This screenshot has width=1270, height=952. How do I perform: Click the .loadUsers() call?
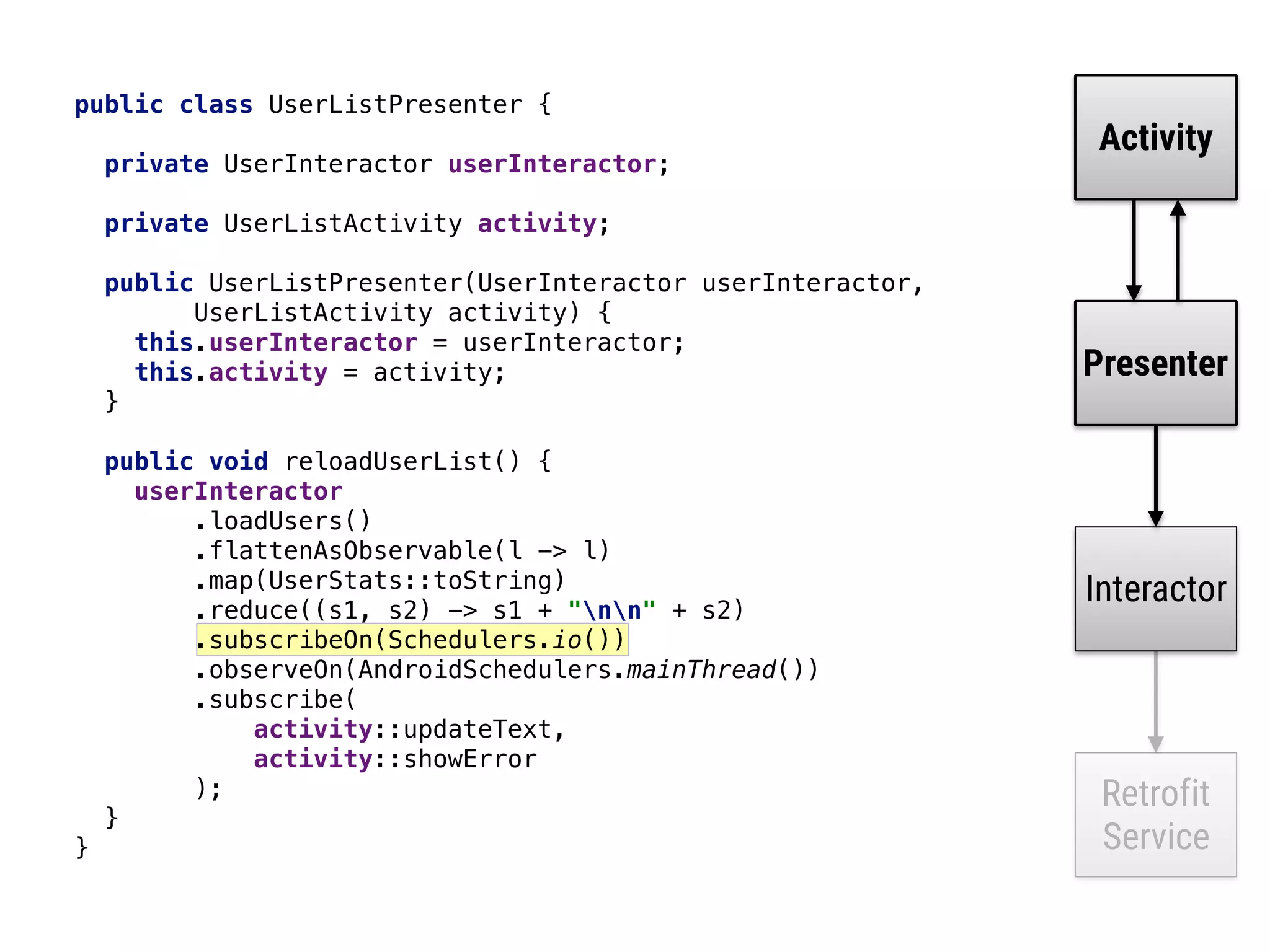point(283,521)
